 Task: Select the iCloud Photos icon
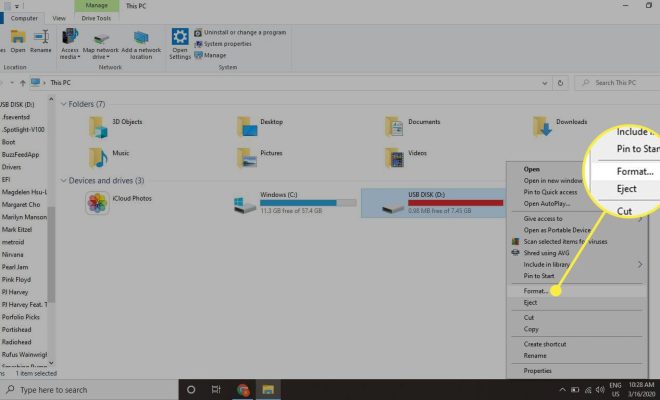click(x=97, y=203)
